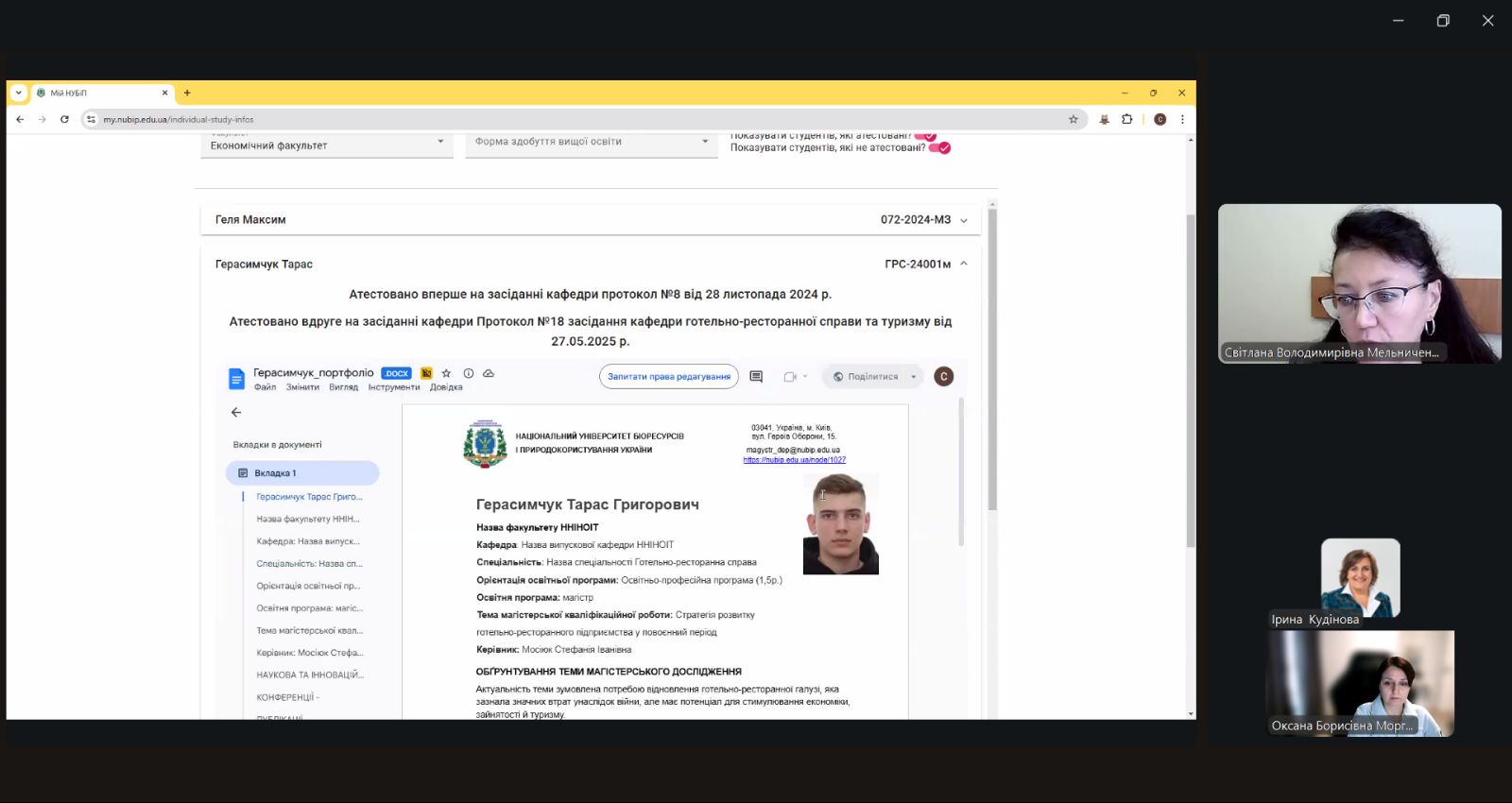Screen dimensions: 1512x803
Task: Collapse the Герасимчук Тарас student row
Action: [x=964, y=264]
